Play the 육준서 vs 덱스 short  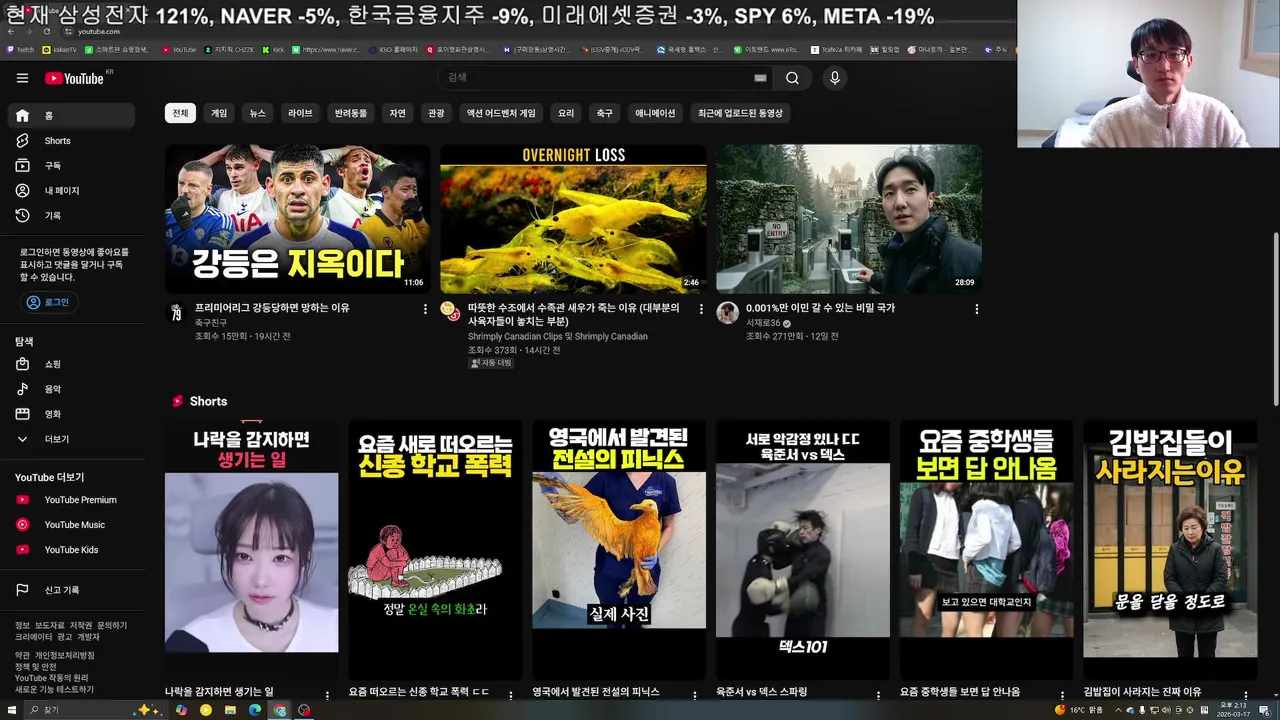[x=803, y=549]
